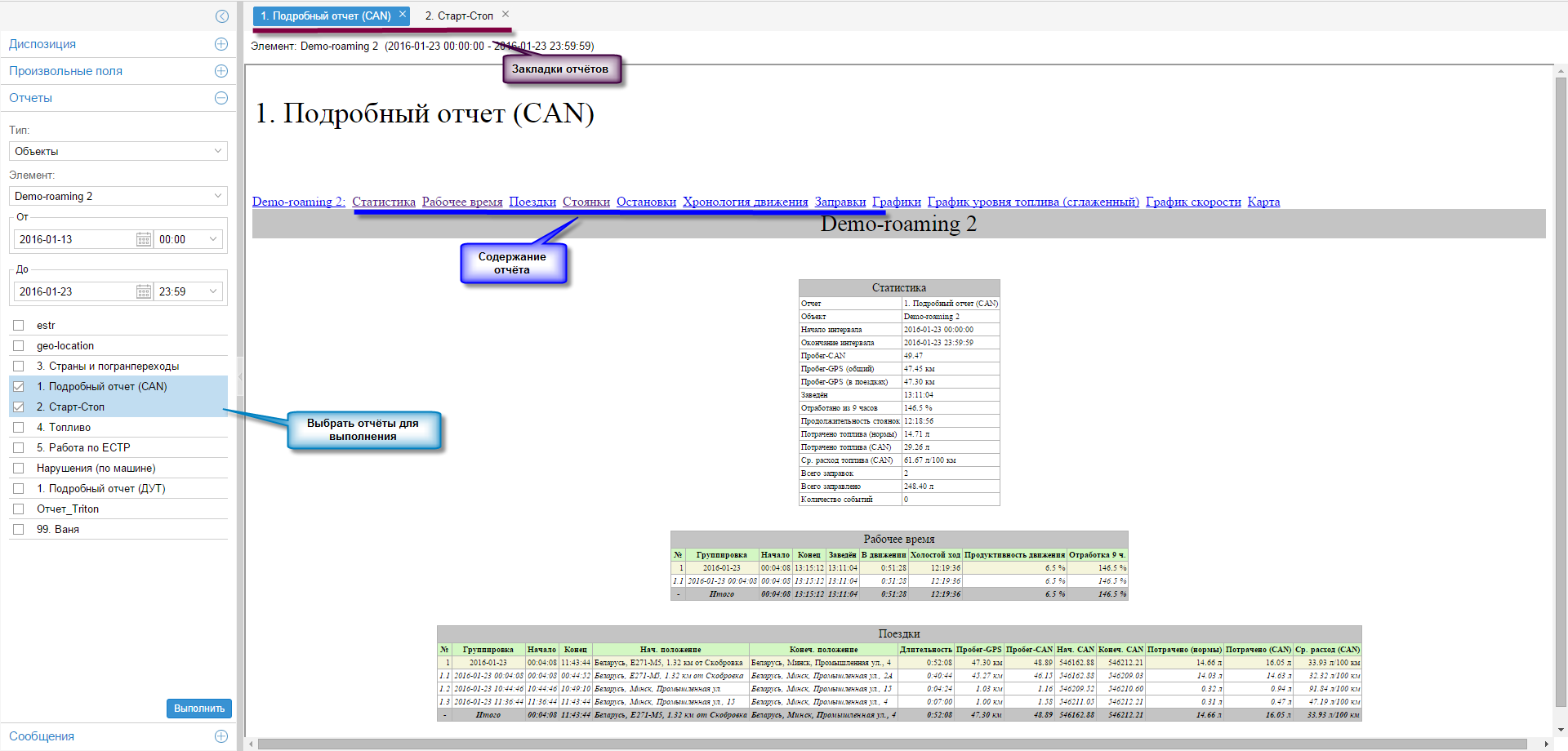Click the horizontal scrollbar at the bottom
Screen dimensions: 1568x751
point(890,744)
